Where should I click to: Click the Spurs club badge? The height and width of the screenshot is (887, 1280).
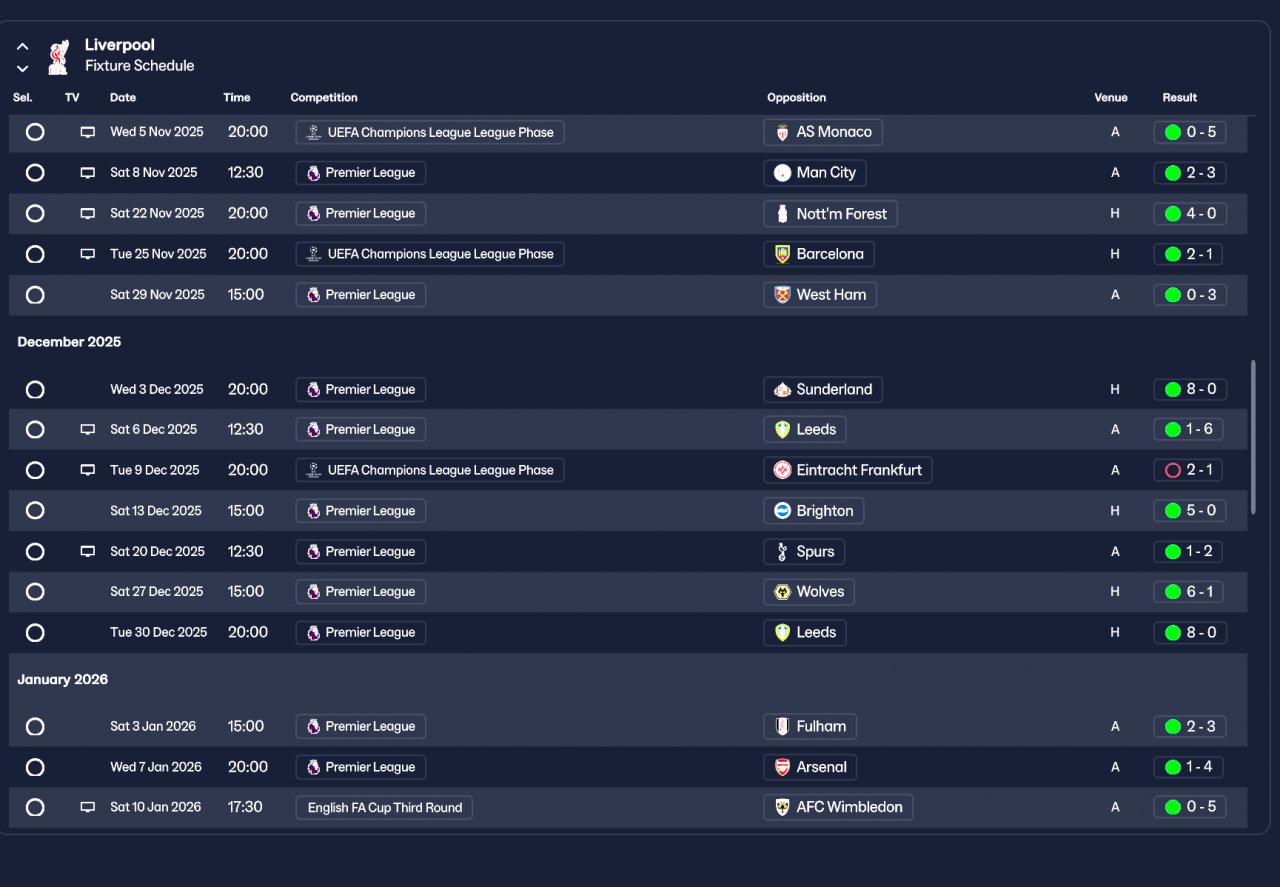[782, 552]
